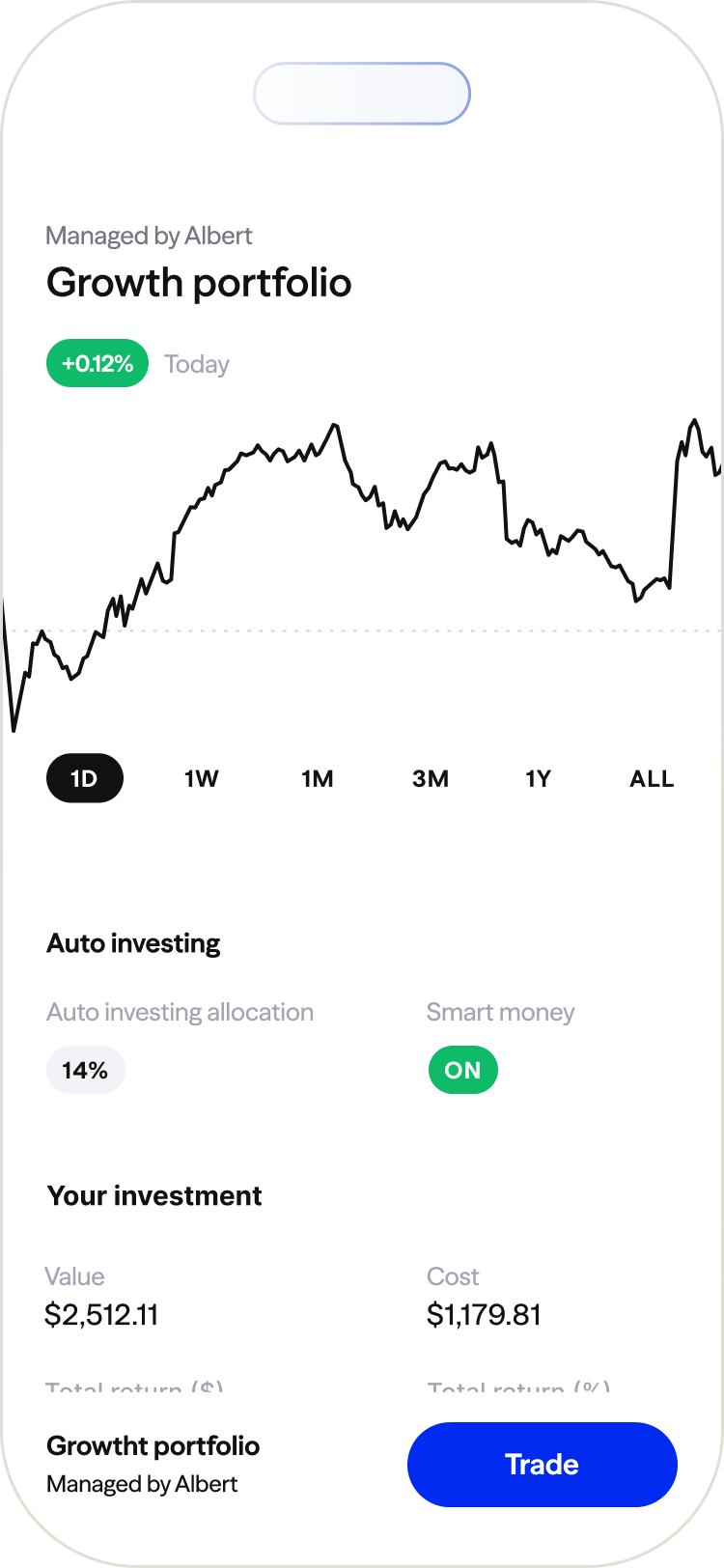
Task: Switch chart to 1W range
Action: 202,778
